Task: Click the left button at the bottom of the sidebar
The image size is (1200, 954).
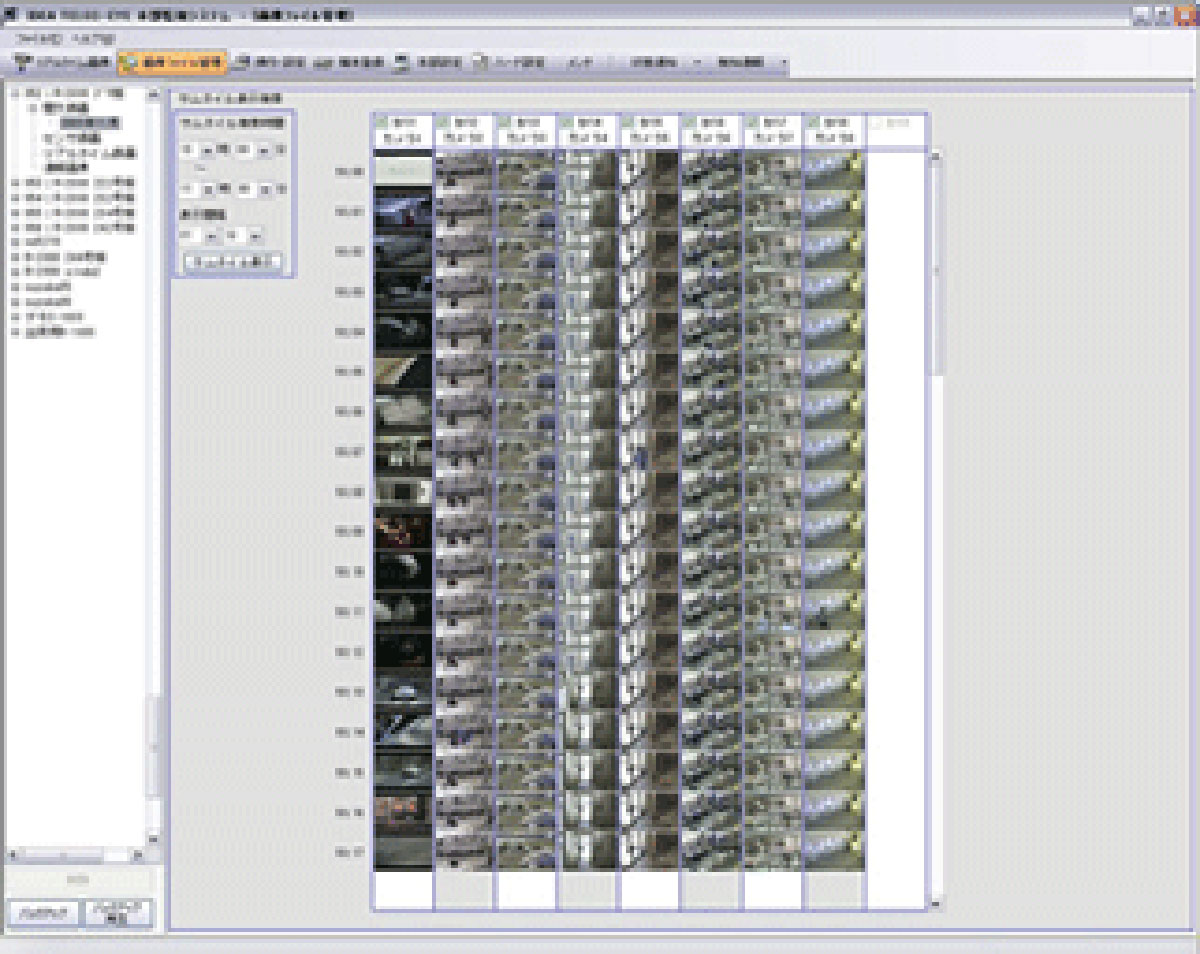Action: 43,914
